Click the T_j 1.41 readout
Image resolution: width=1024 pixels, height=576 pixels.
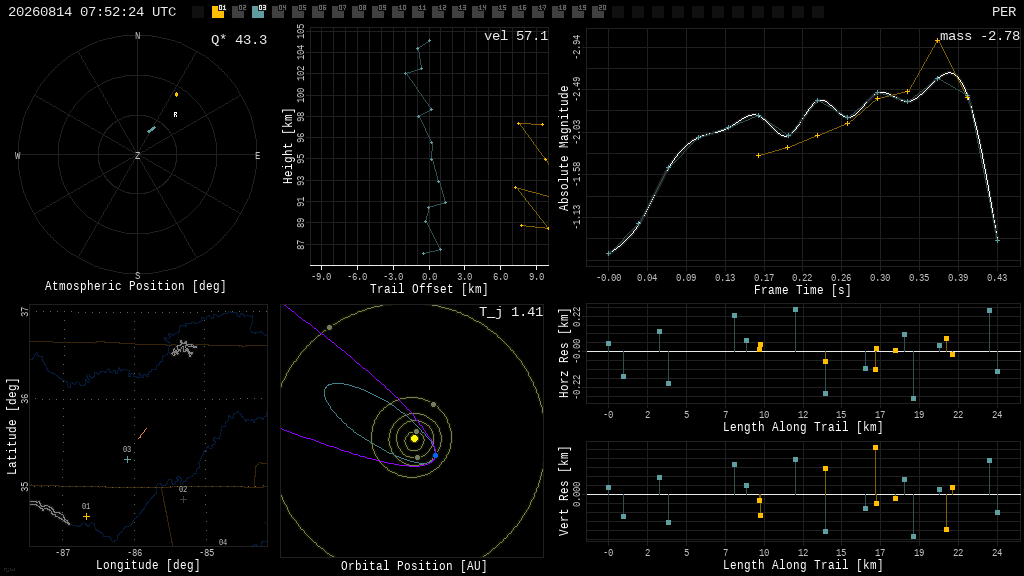(x=511, y=312)
